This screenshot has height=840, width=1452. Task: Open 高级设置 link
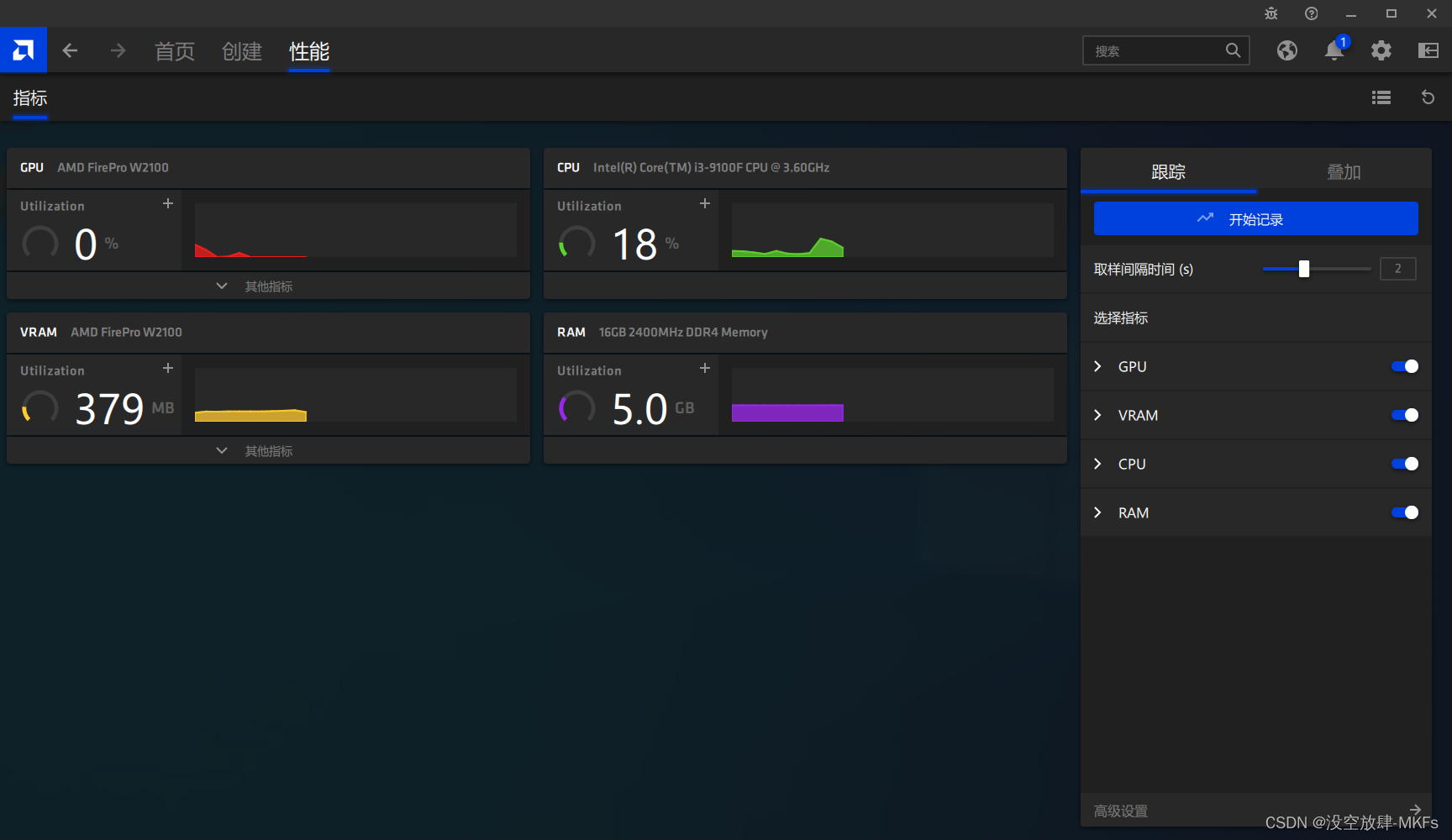coord(1121,811)
